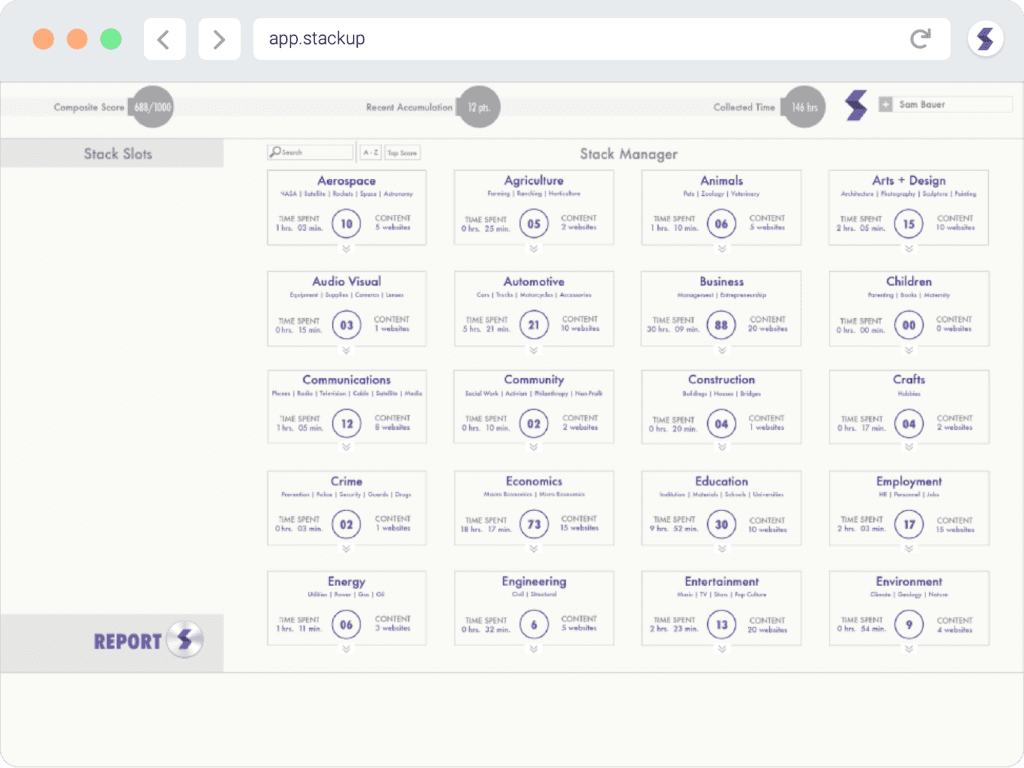Expand the Environment card chevron
Image resolution: width=1024 pixels, height=768 pixels.
[908, 648]
